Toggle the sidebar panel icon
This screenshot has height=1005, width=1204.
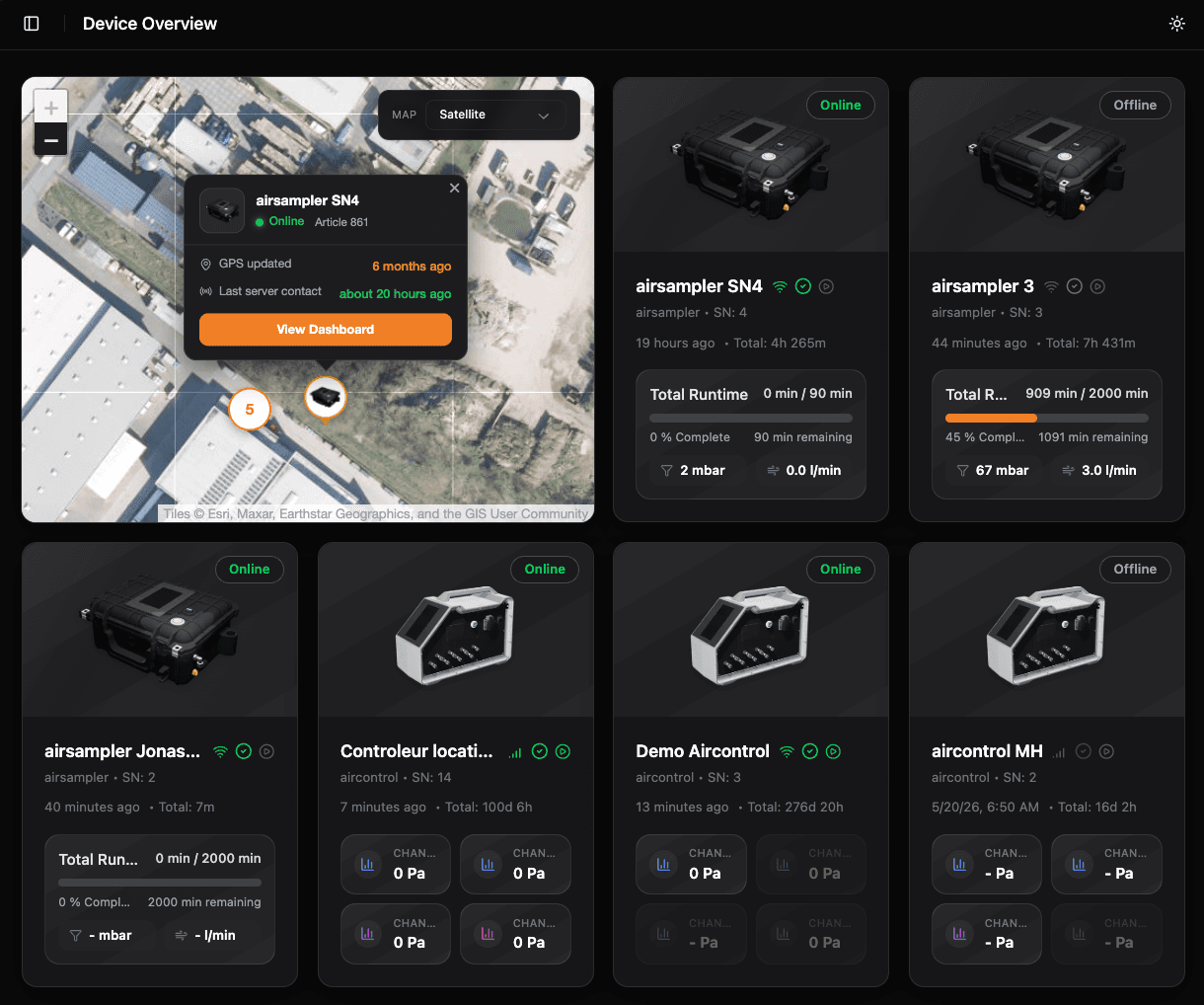tap(32, 24)
